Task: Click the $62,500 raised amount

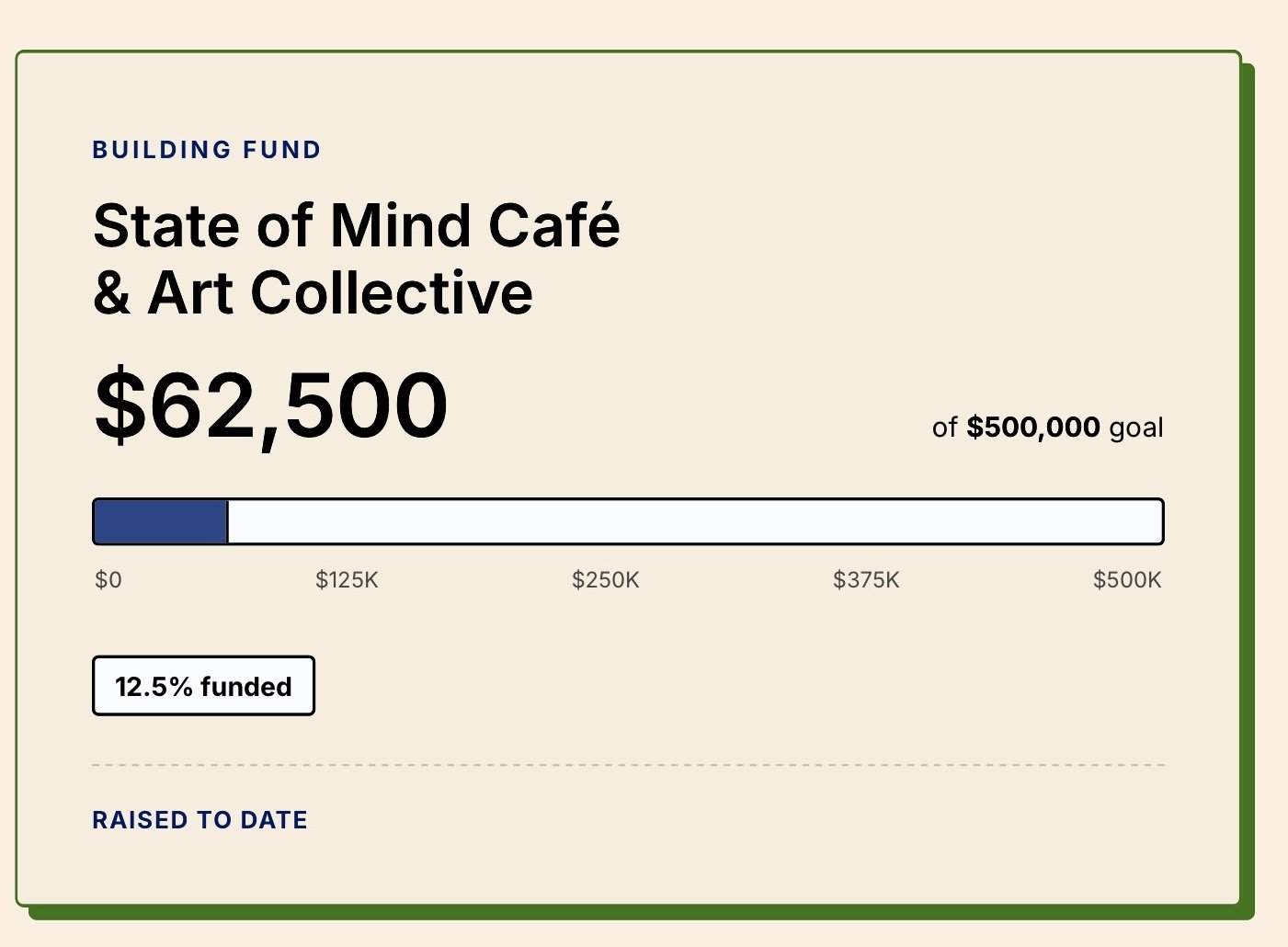Action: pyautogui.click(x=271, y=405)
